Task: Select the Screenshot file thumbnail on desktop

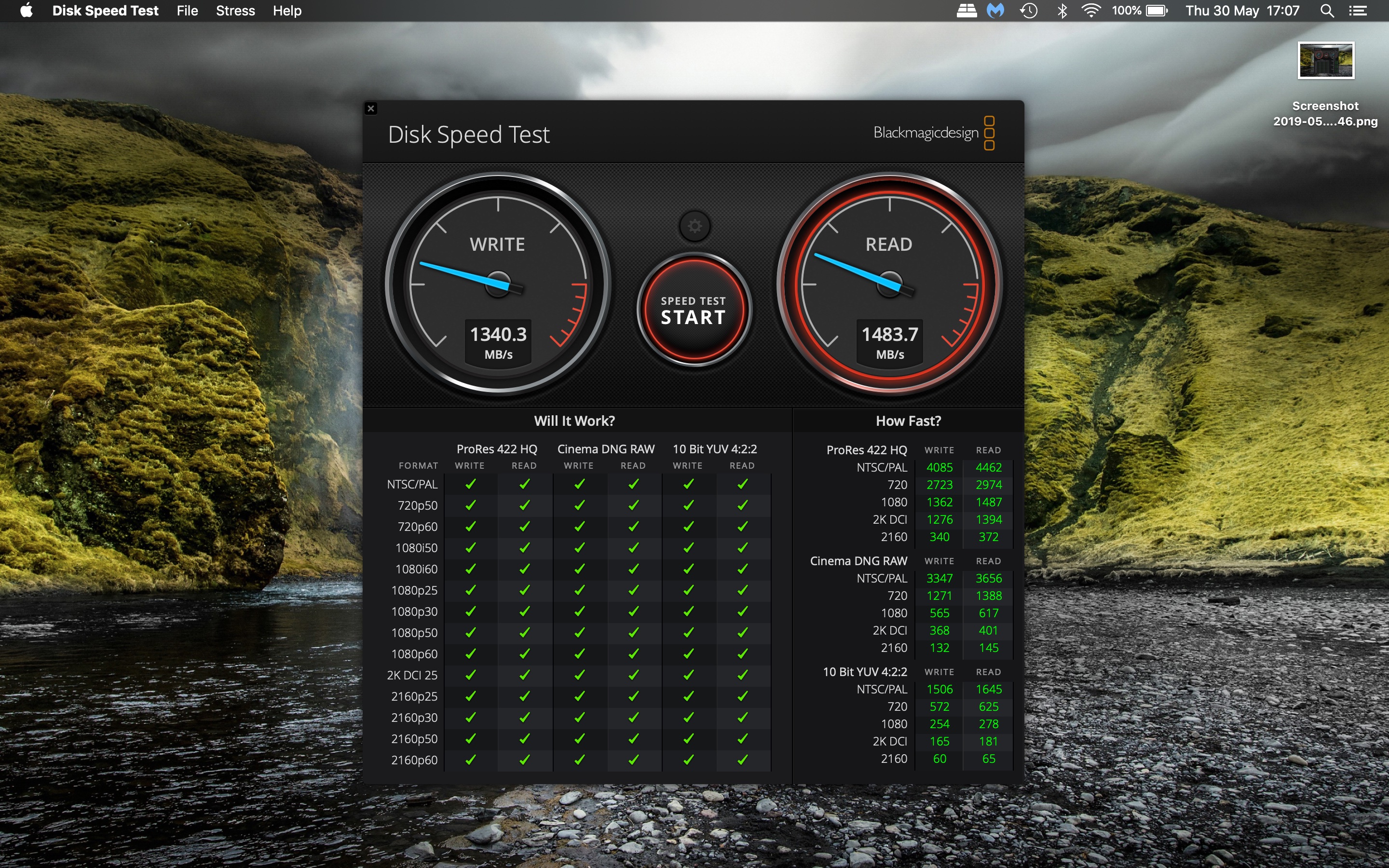Action: 1325,60
